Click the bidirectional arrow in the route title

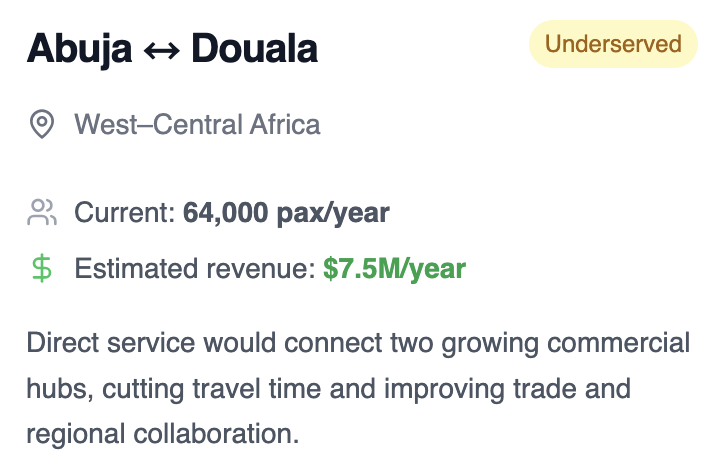(x=162, y=50)
